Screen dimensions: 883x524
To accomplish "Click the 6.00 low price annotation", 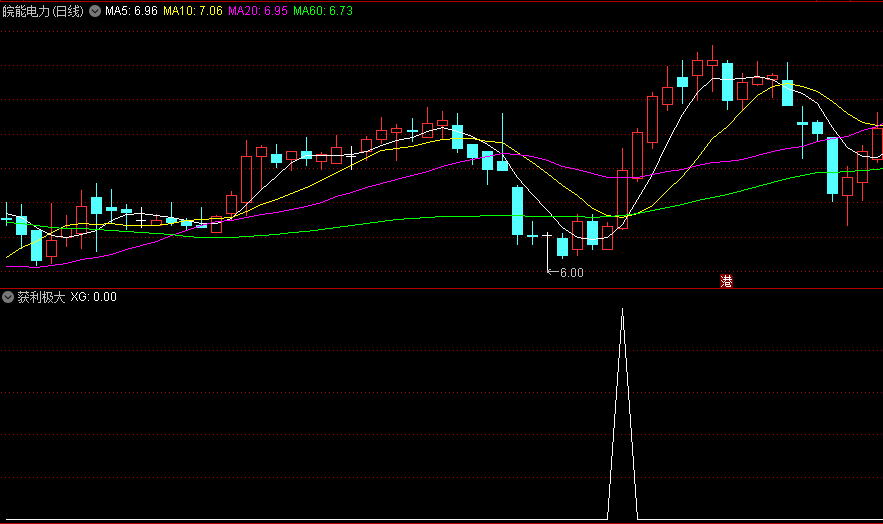I will coord(572,273).
